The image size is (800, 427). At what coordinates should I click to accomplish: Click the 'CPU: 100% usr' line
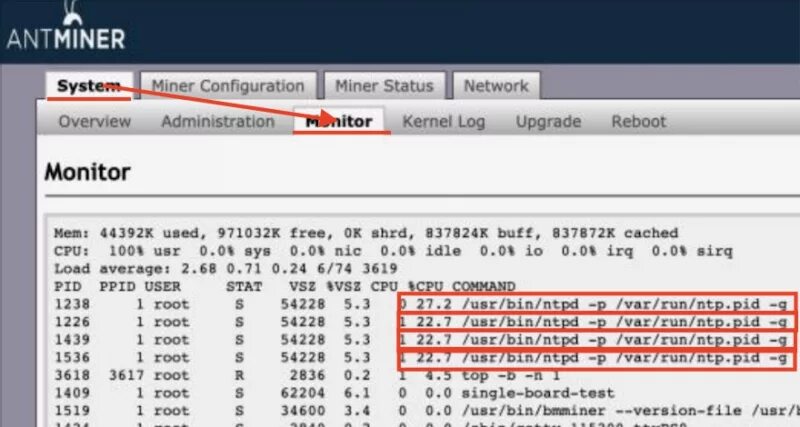[x=393, y=251]
